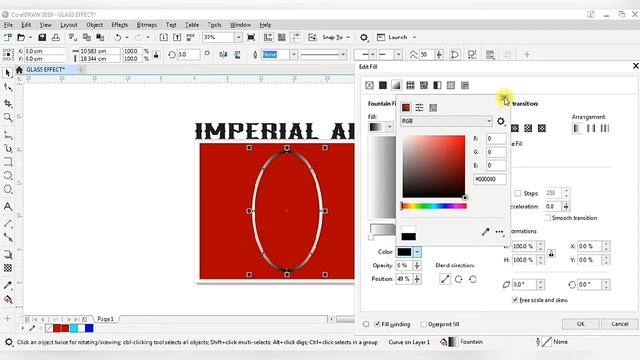Screen dimensions: 640x360
Task: Expand the Snap To dropdown
Action: point(348,38)
